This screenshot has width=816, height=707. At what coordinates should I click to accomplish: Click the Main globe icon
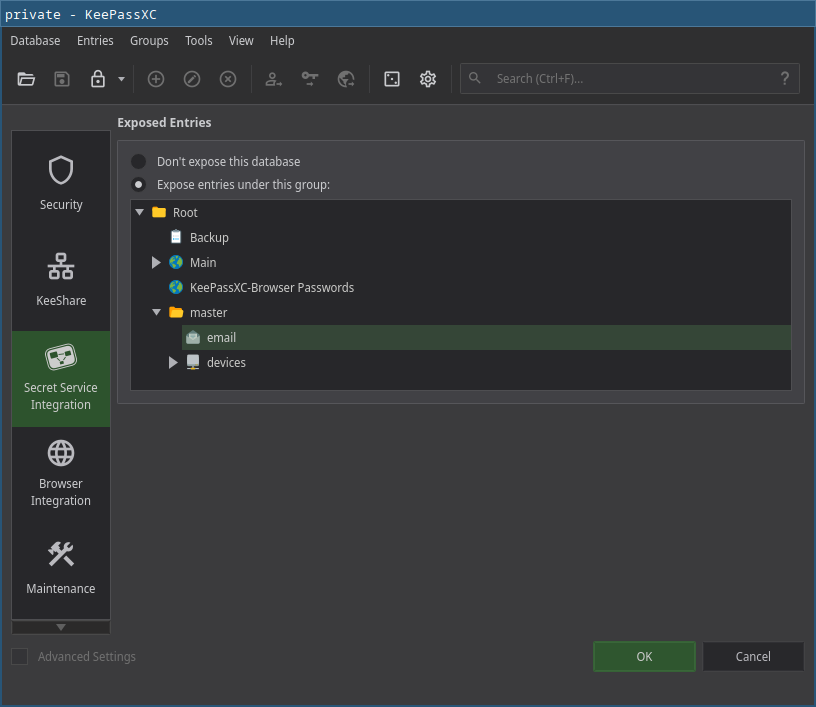click(176, 262)
